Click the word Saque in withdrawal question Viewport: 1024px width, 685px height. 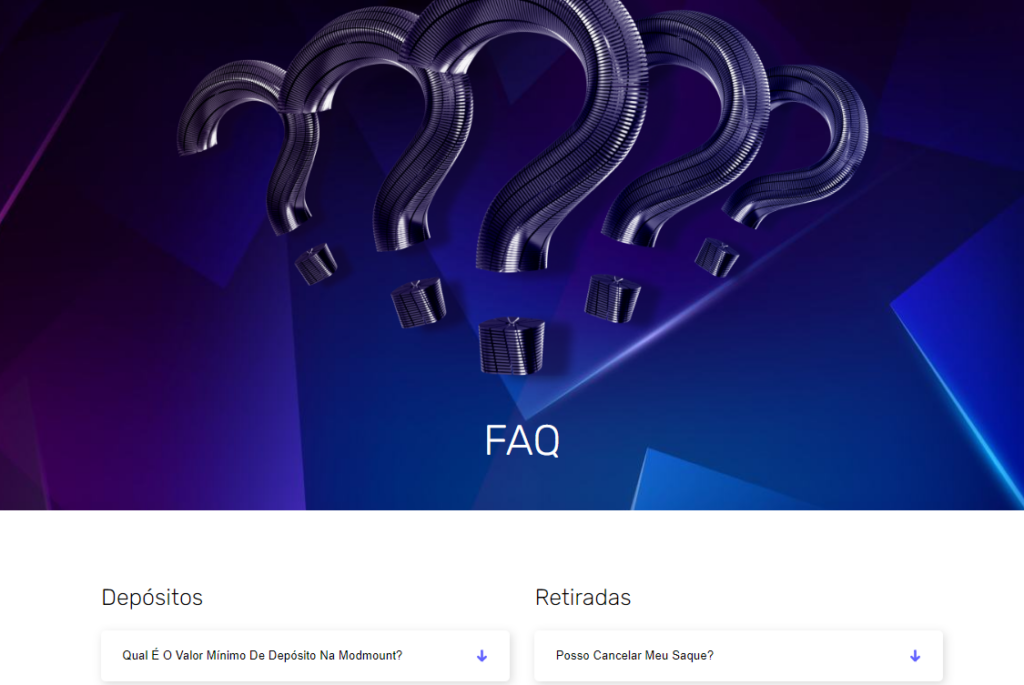click(x=694, y=656)
